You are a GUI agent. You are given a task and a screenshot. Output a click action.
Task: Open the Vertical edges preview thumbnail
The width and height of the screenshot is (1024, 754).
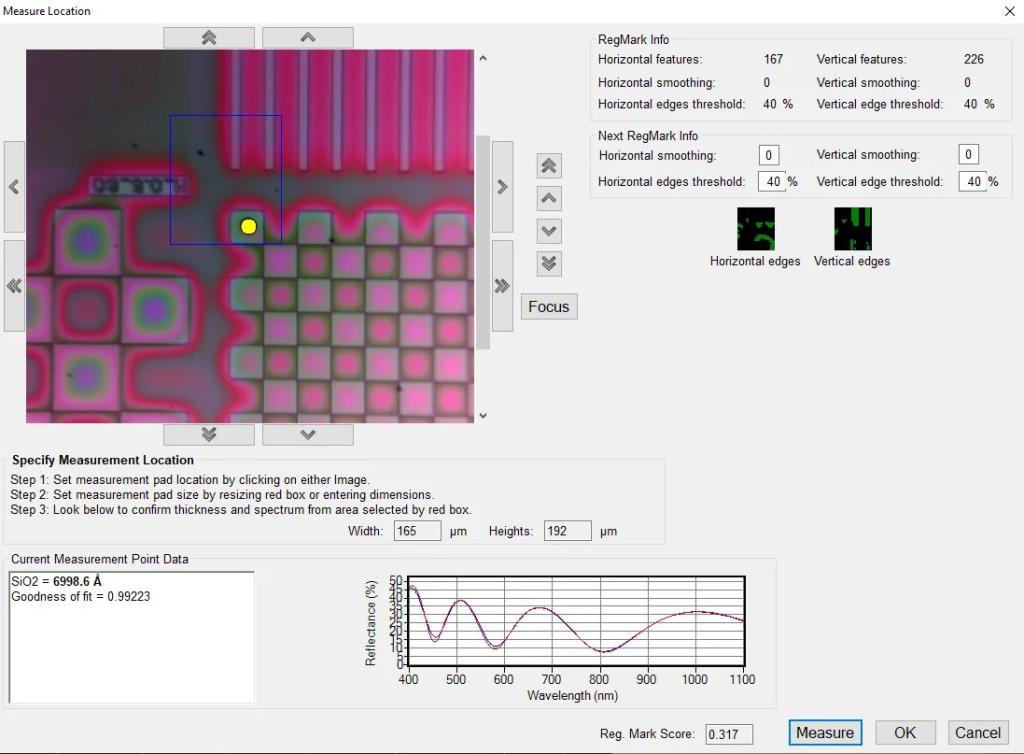click(x=852, y=227)
